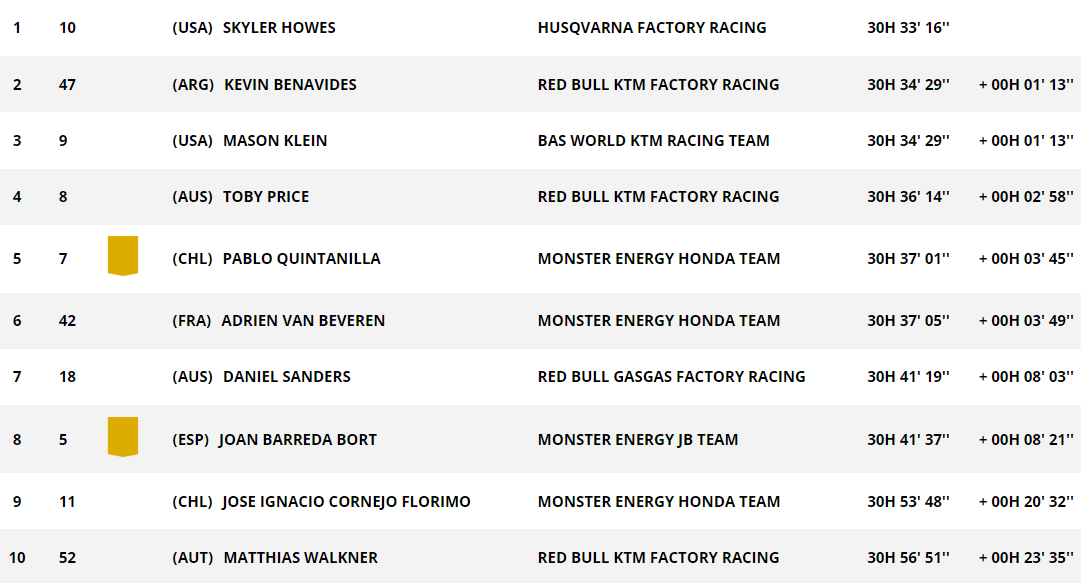Screen dimensions: 1081x583
Task: Click the (CHL) country code for Quintanilla
Action: pyautogui.click(x=192, y=258)
